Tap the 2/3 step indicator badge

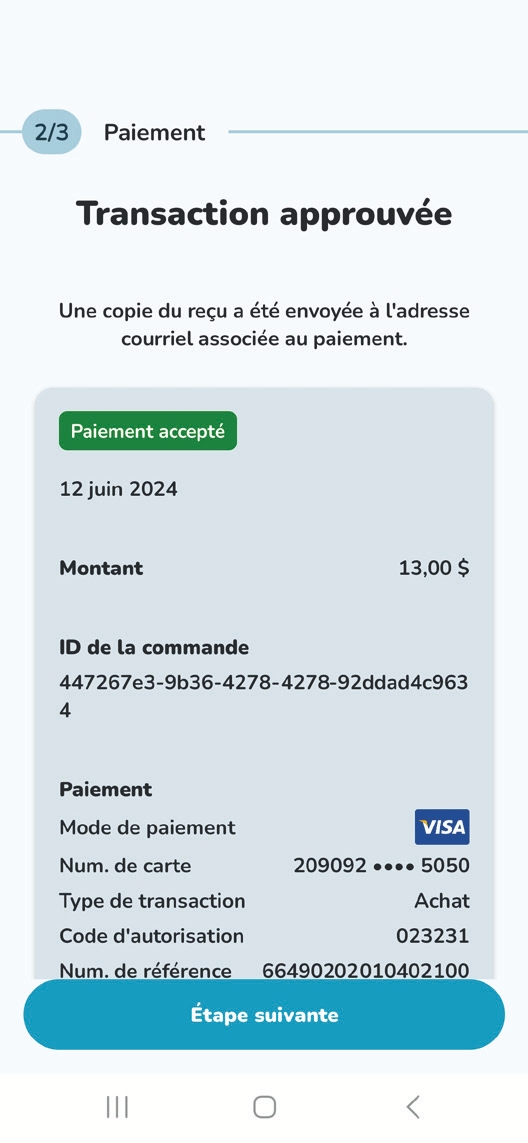(x=51, y=133)
